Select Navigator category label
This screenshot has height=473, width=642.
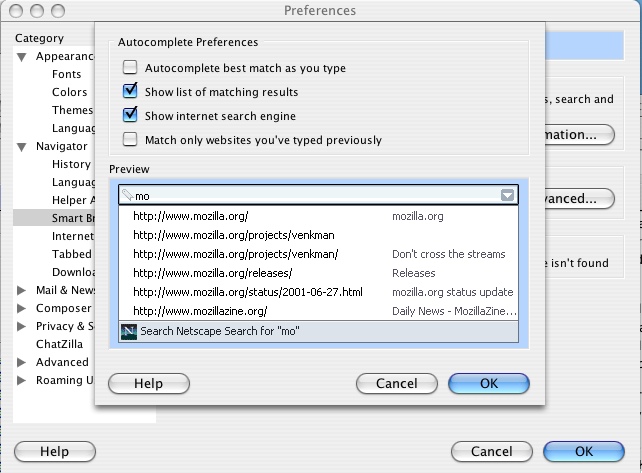tap(61, 146)
